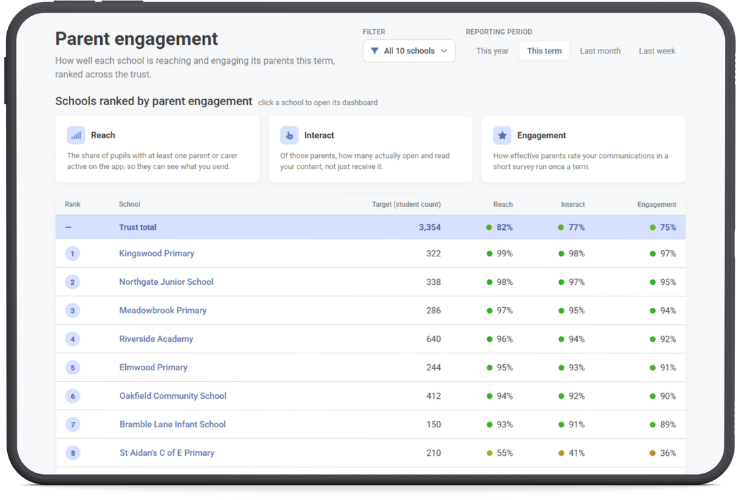The image size is (740, 500).
Task: Open Kingswood Primary dashboard
Action: pyautogui.click(x=156, y=254)
